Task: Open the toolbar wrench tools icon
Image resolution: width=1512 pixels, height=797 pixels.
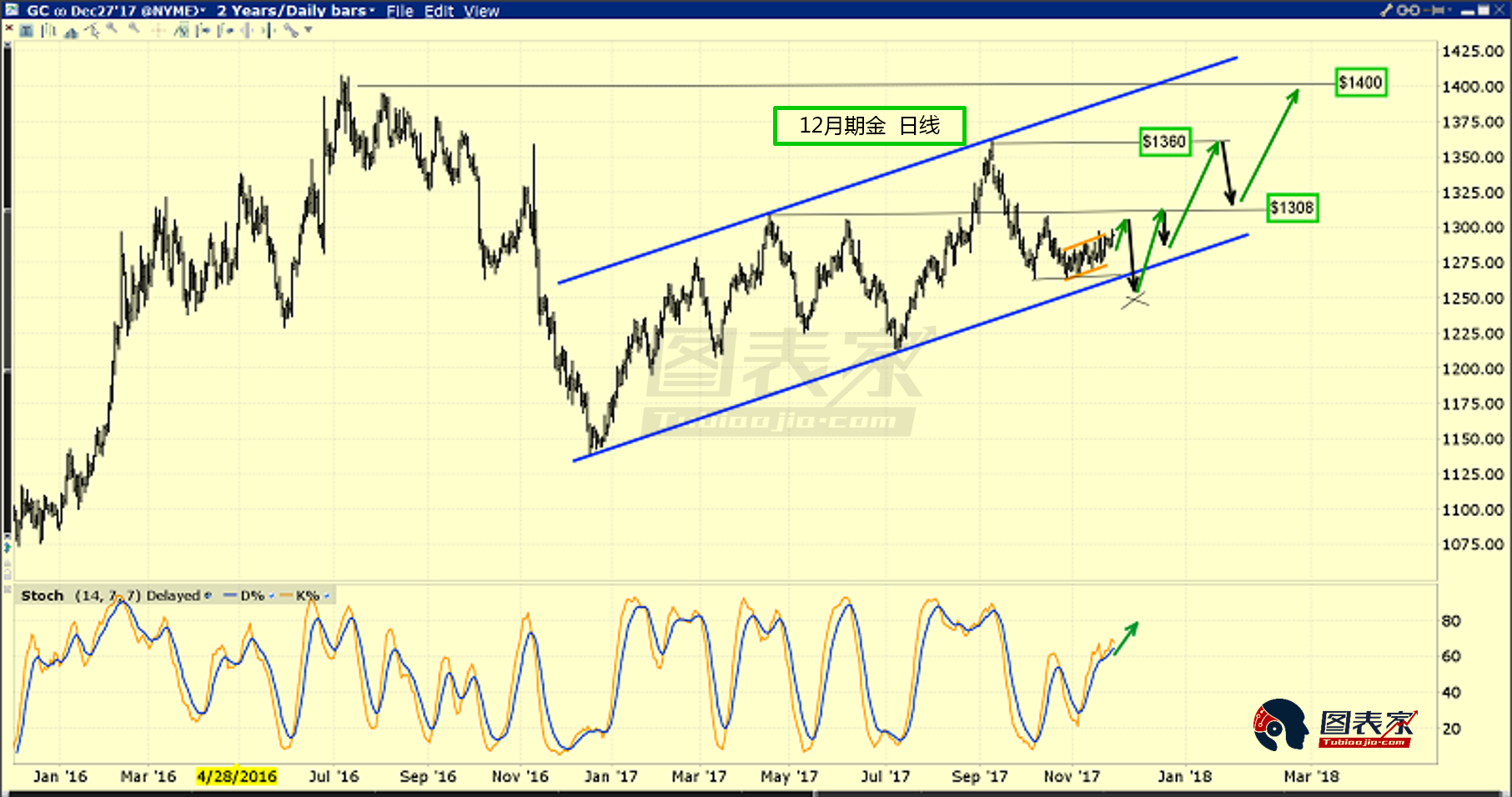Action: (290, 31)
